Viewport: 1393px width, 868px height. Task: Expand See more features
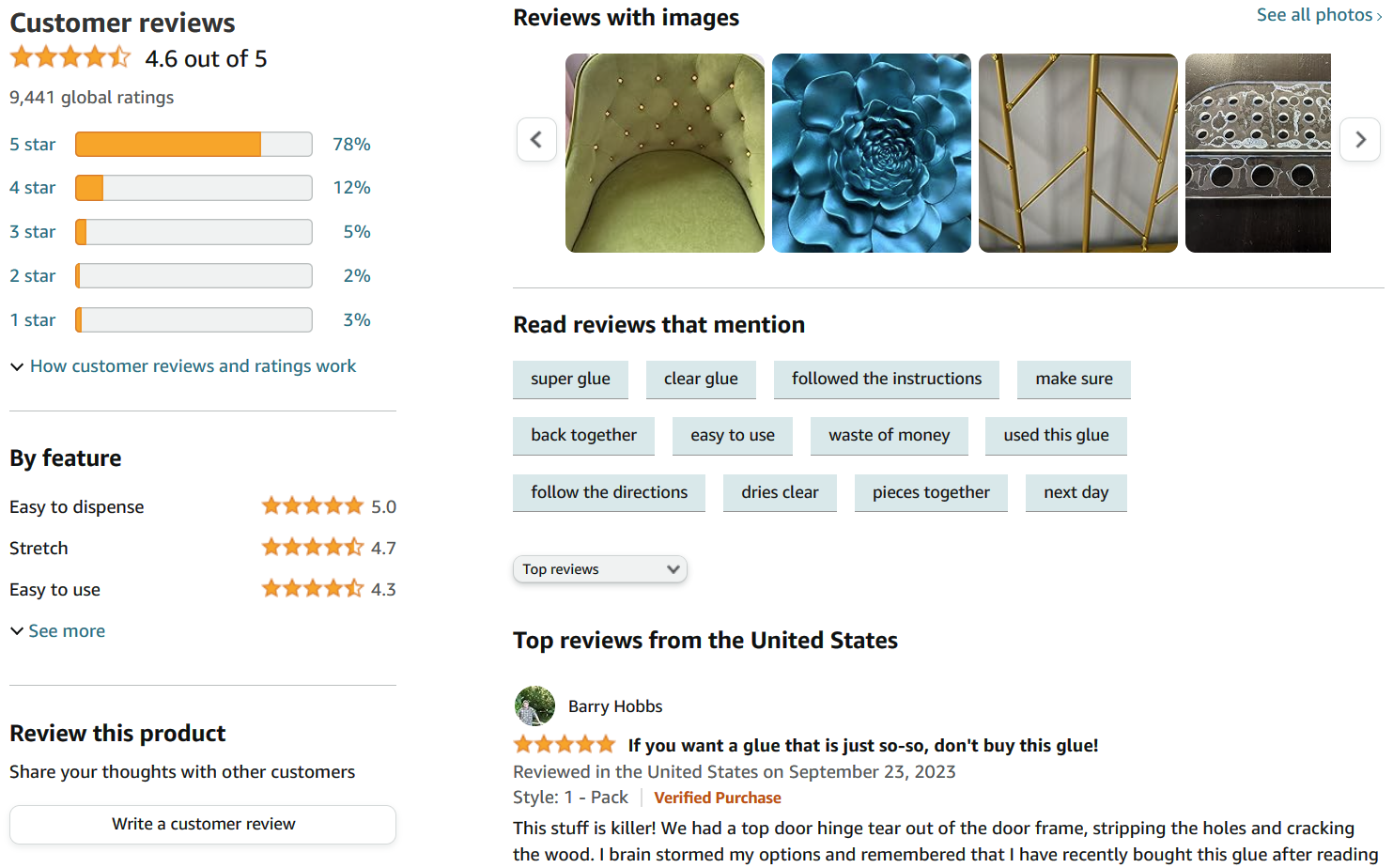(x=66, y=631)
